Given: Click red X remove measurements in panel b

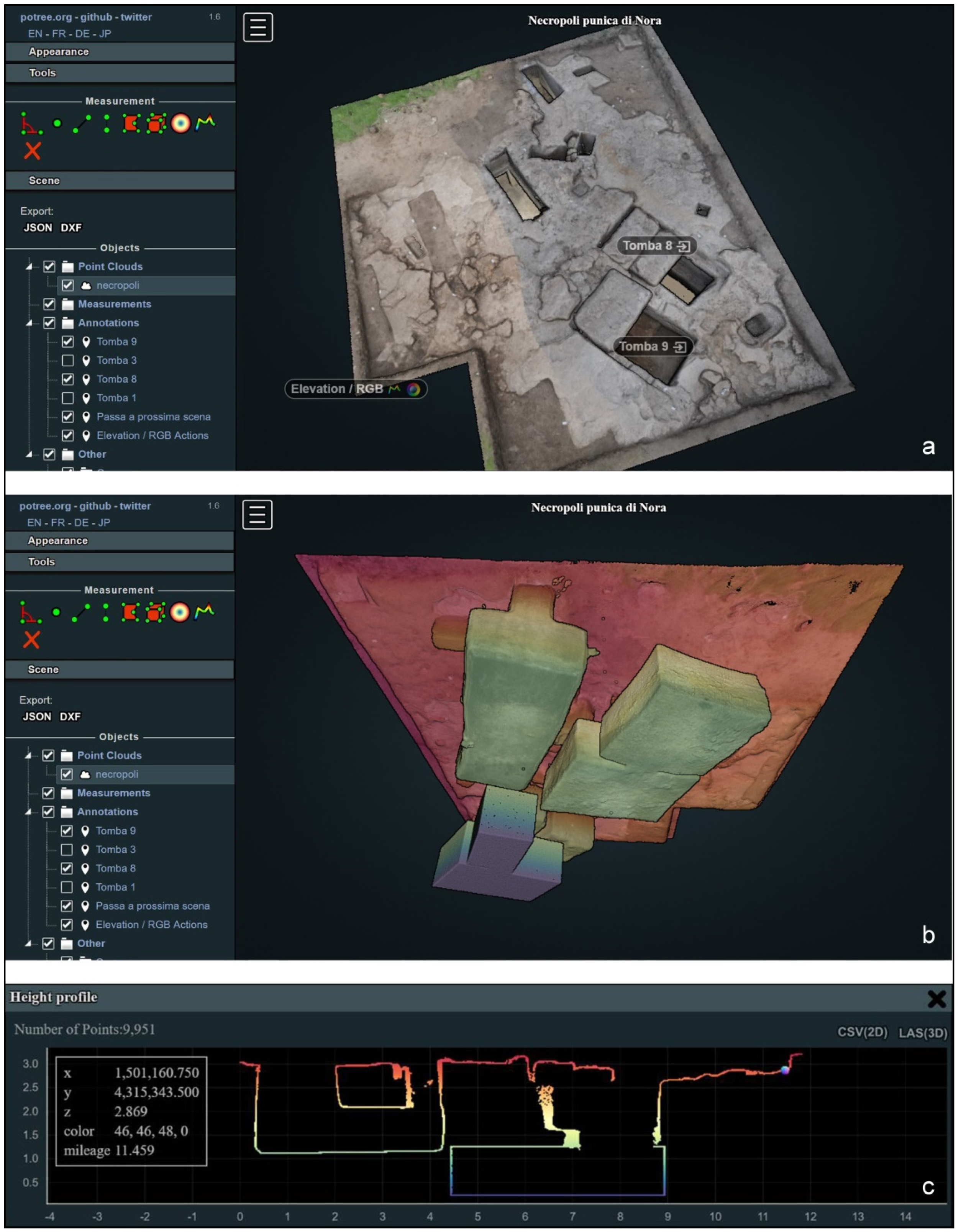Looking at the screenshot, I should 31,640.
